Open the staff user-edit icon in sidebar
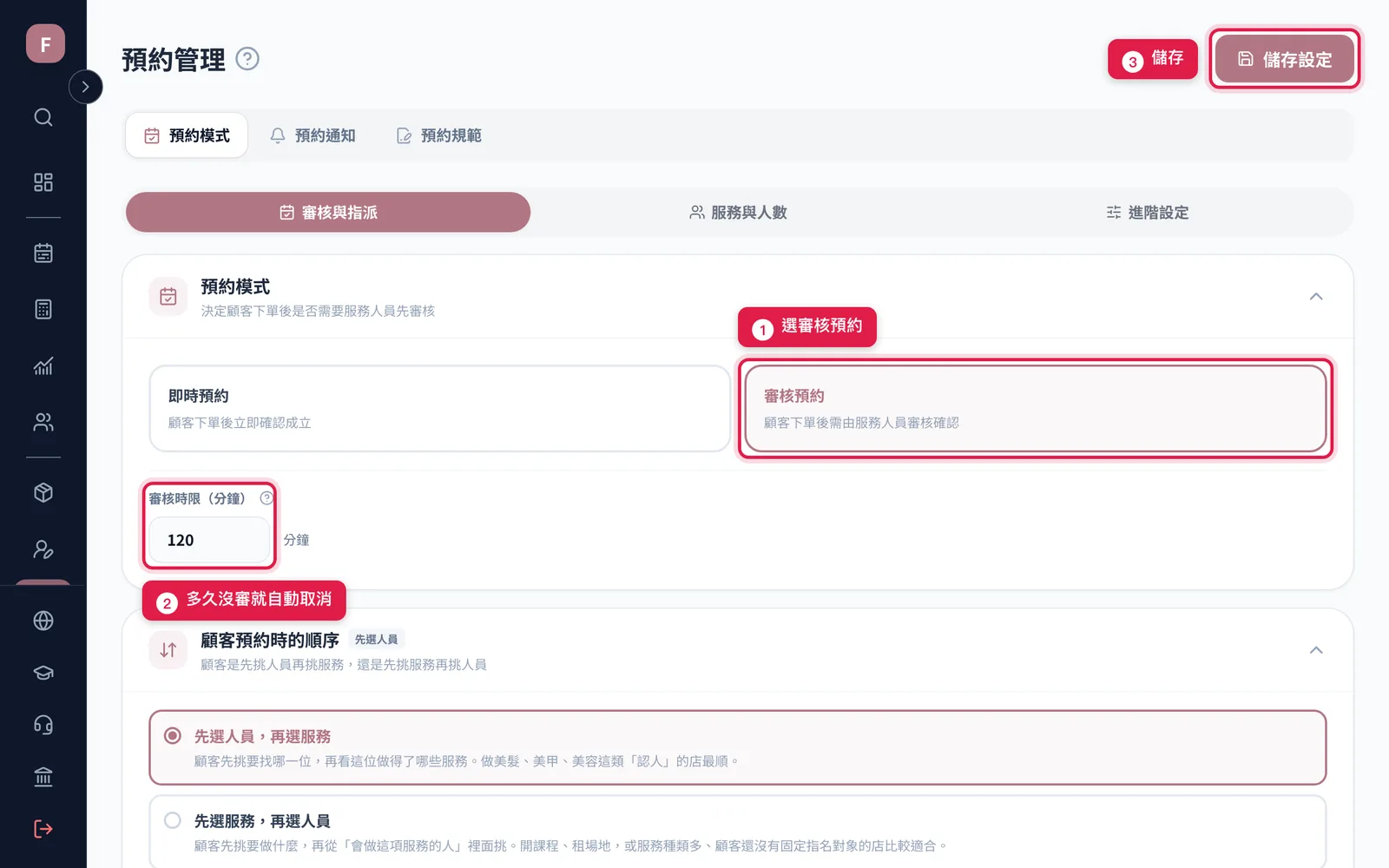Viewport: 1389px width, 868px height. pyautogui.click(x=43, y=549)
